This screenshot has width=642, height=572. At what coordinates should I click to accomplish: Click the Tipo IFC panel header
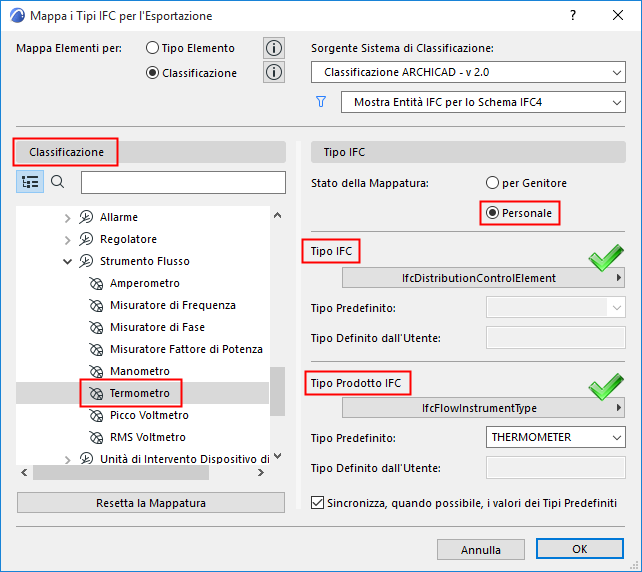[468, 152]
